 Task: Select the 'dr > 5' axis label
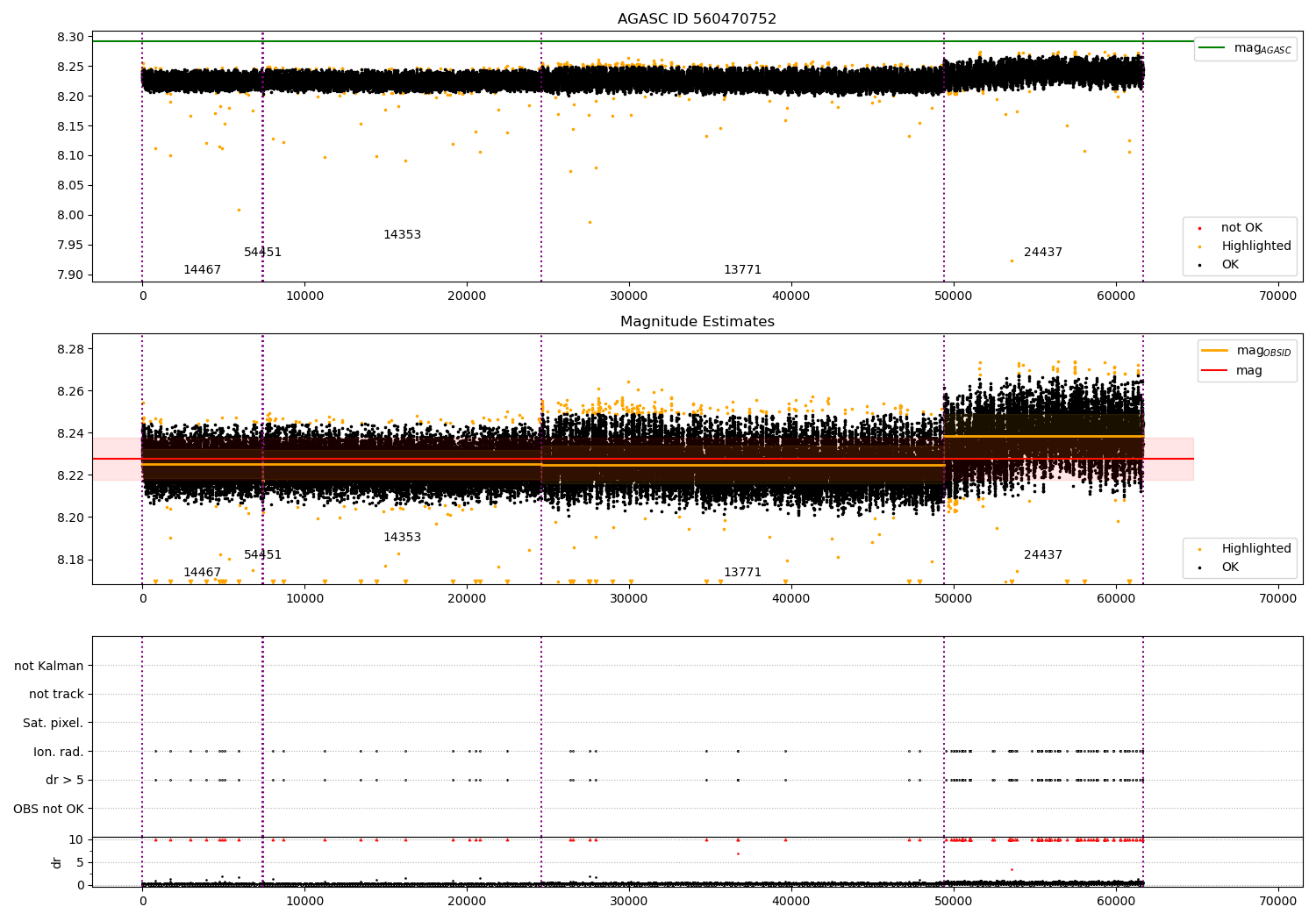65,780
